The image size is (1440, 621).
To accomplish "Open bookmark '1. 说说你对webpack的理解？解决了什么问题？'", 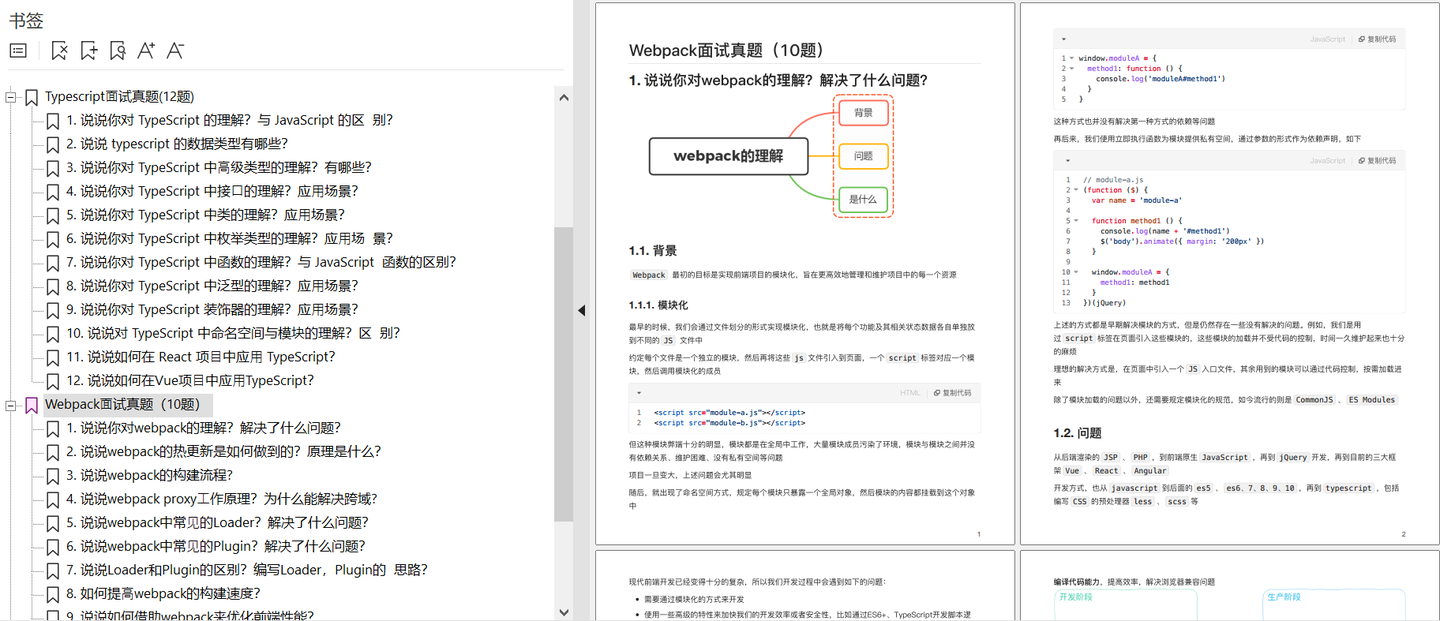I will pyautogui.click(x=204, y=428).
